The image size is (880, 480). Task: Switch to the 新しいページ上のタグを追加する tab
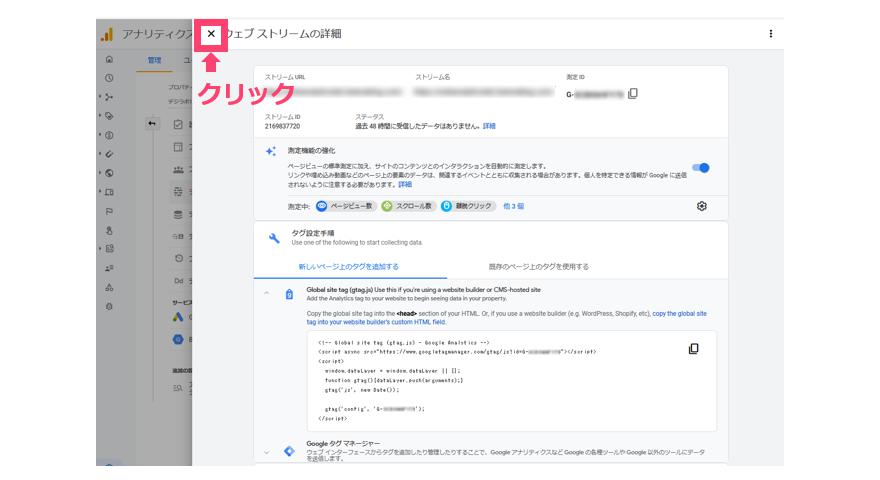pos(349,267)
